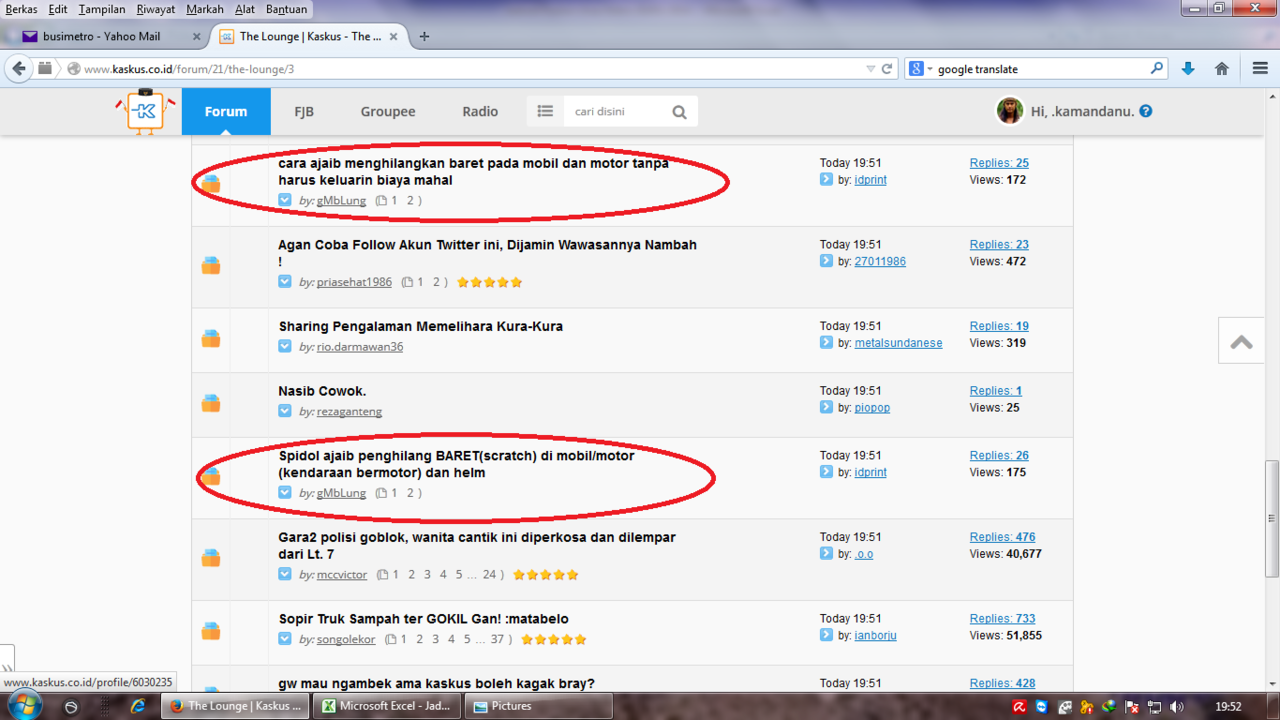Image resolution: width=1280 pixels, height=720 pixels.
Task: Open thread Sopir Truk Sampah ter GOKIL
Action: click(423, 619)
